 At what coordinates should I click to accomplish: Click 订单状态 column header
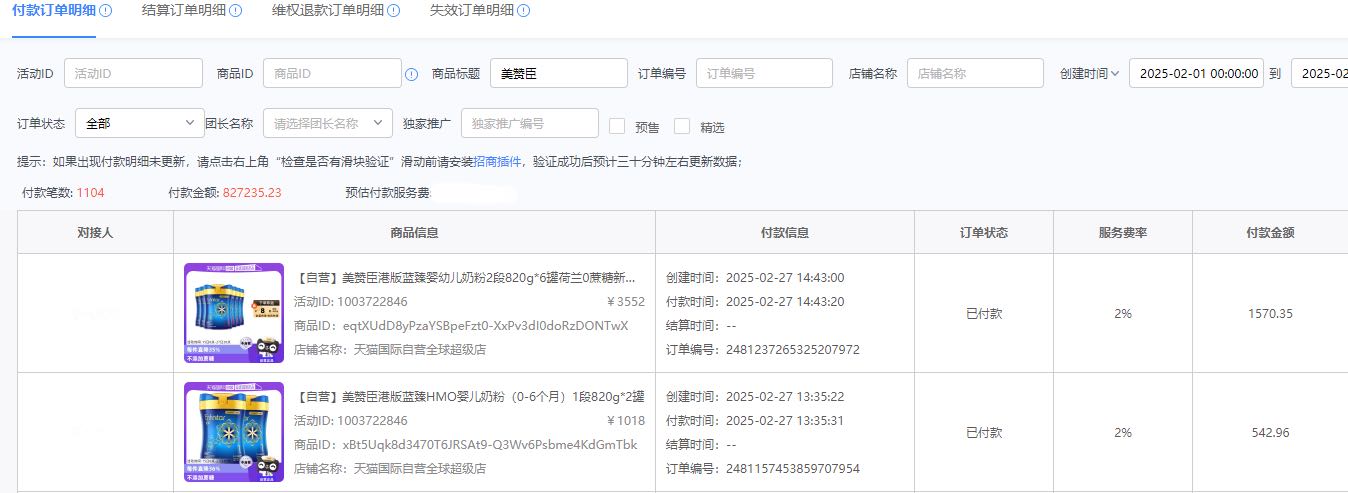pos(984,232)
